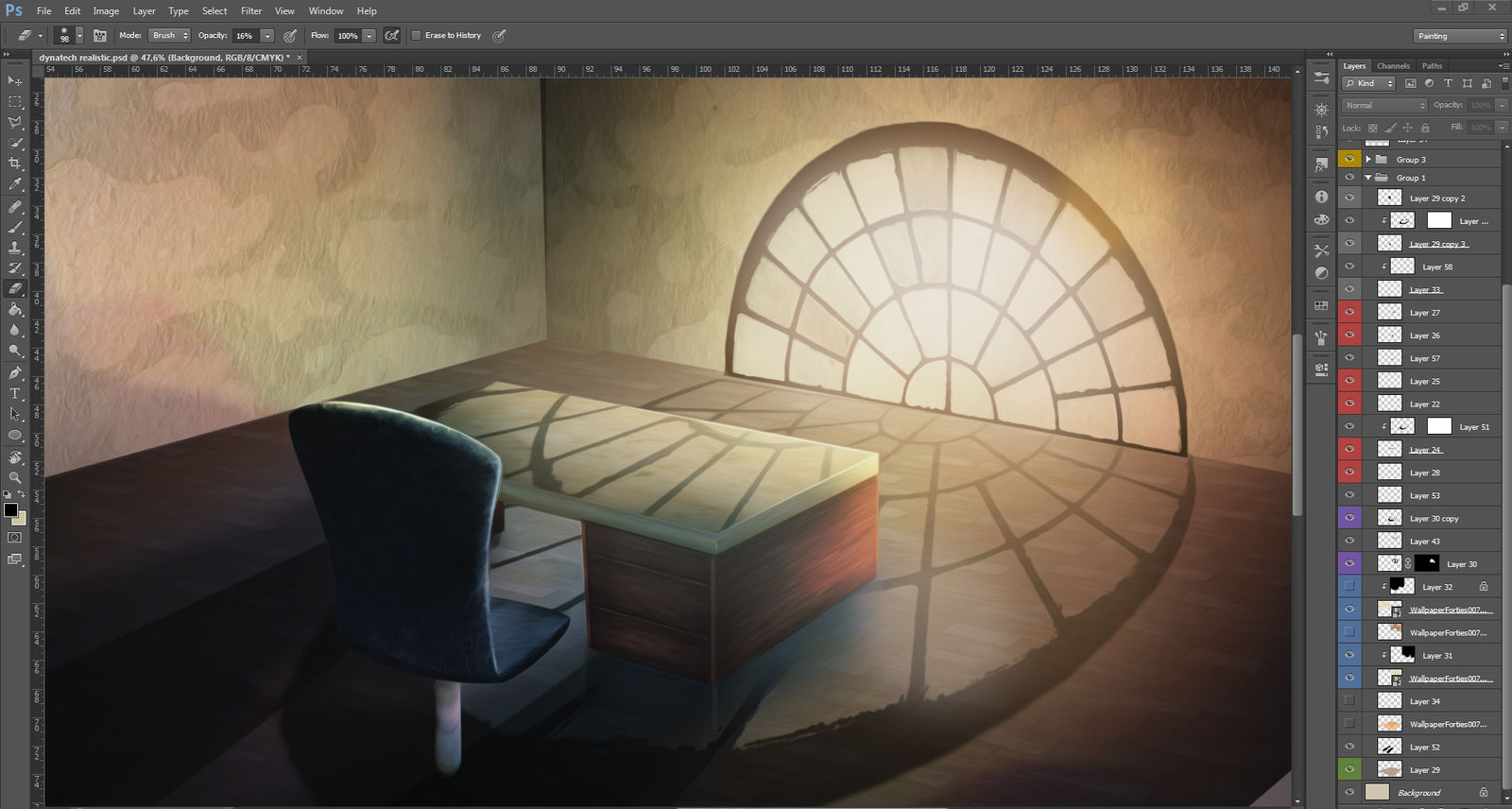
Task: Select the Blur tool
Action: (15, 331)
